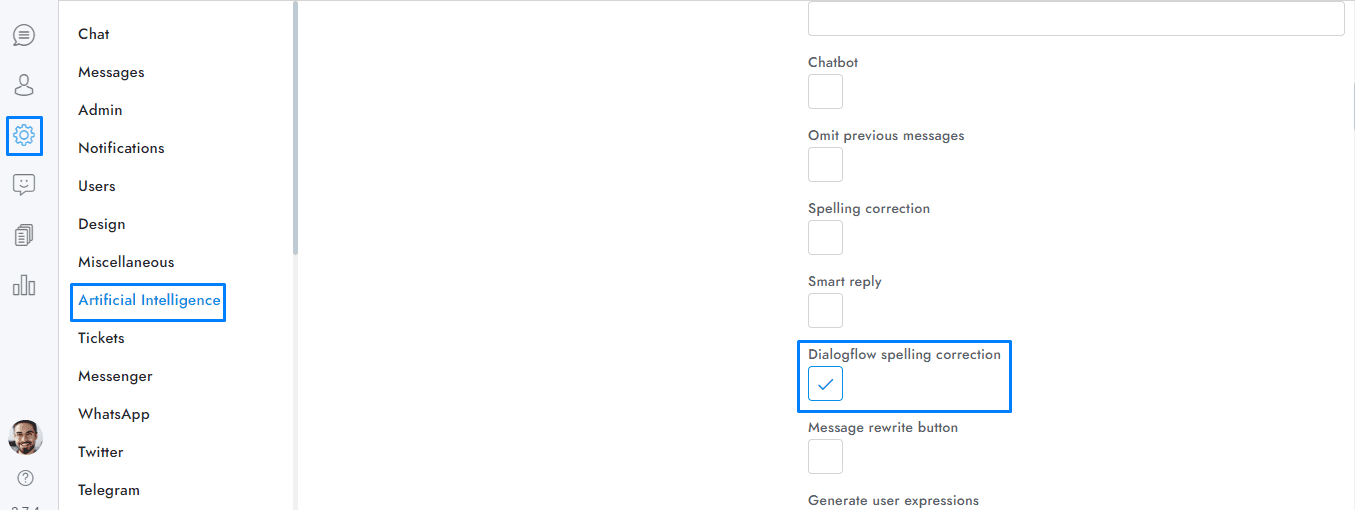This screenshot has width=1355, height=510.
Task: Enable Omit previous messages checkbox
Action: [825, 165]
